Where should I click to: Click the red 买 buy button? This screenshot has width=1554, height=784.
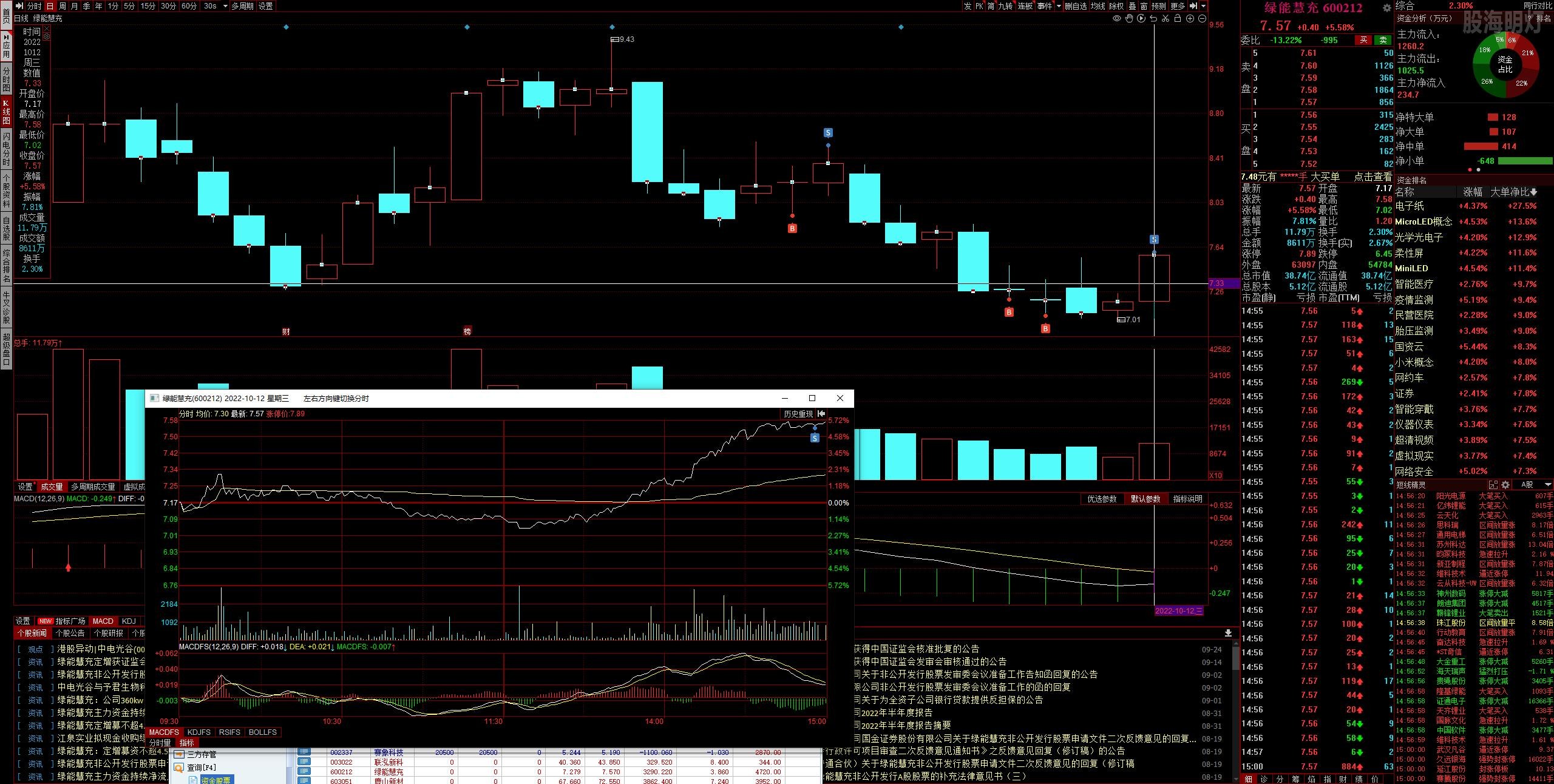(x=1363, y=40)
